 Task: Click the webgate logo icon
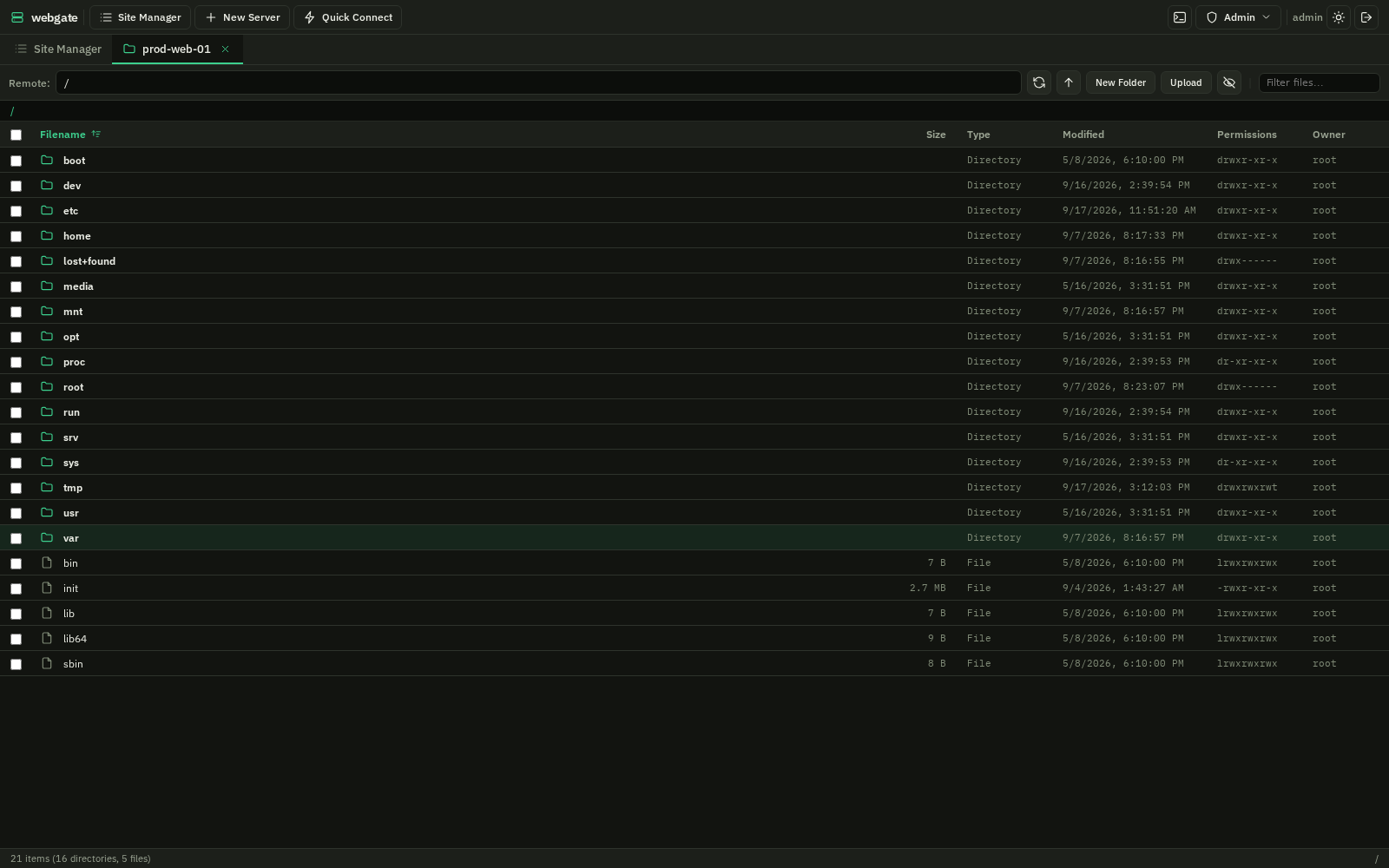tap(17, 17)
